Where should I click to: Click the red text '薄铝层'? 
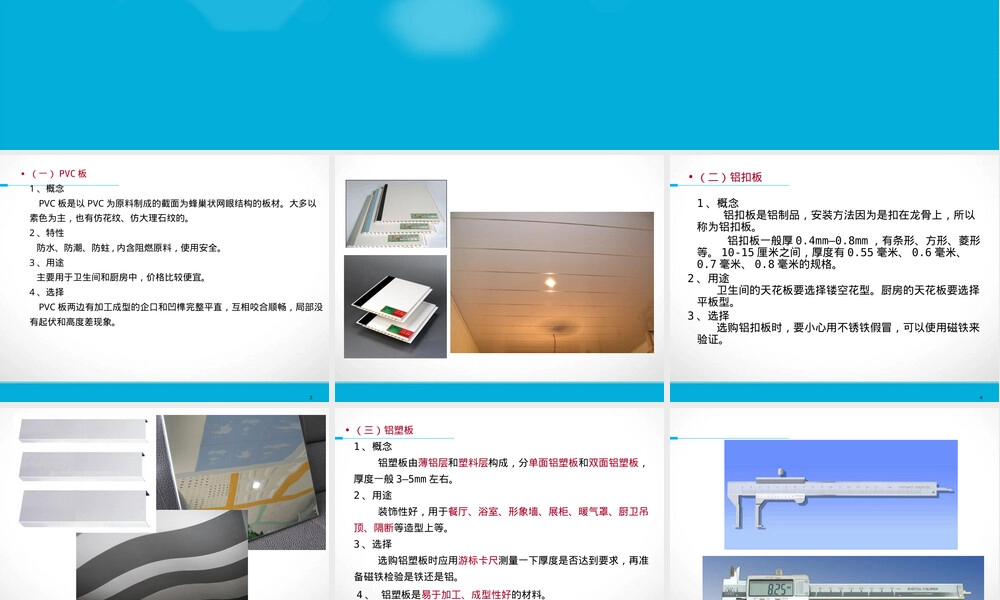[x=432, y=463]
